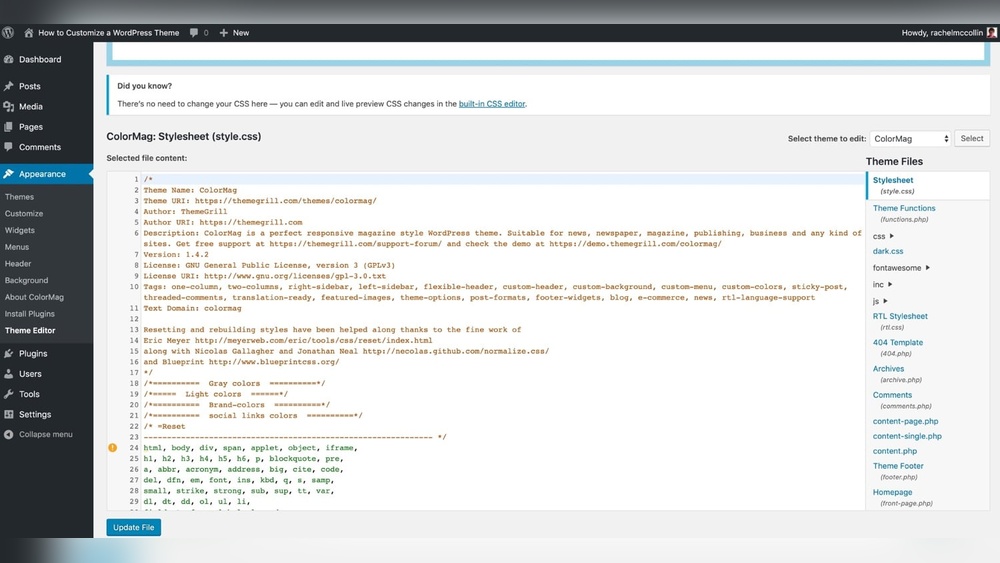Image resolution: width=1000 pixels, height=563 pixels.
Task: Click the Tools wrench icon
Action: [x=9, y=394]
